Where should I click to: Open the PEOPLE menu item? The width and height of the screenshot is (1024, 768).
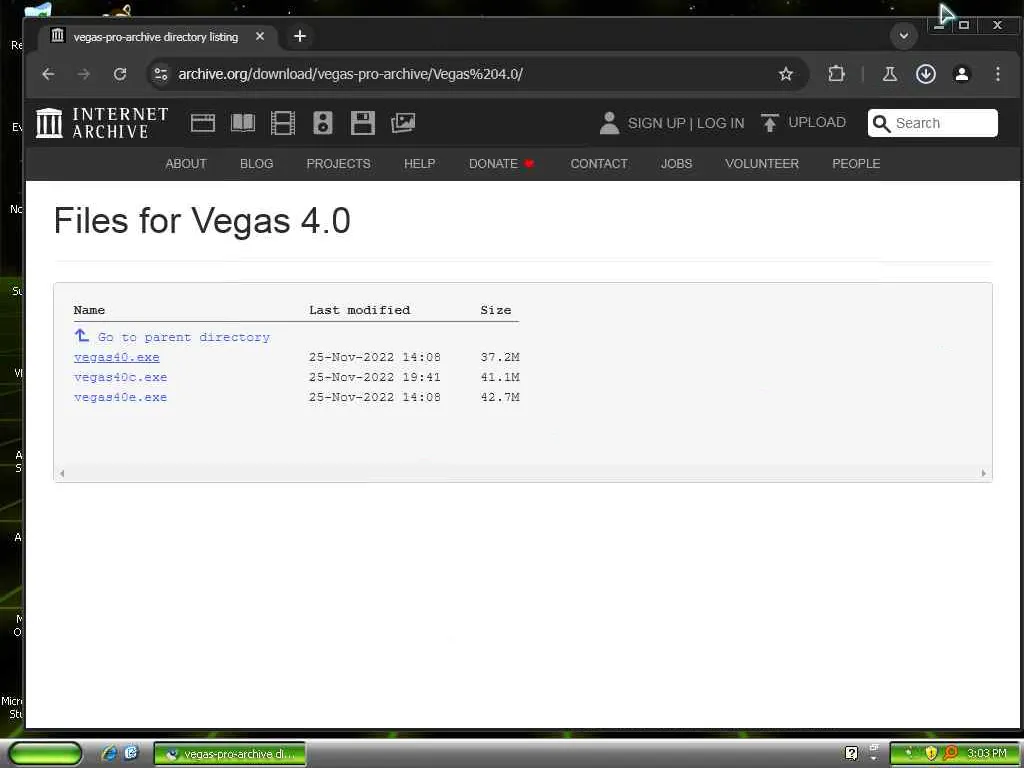click(856, 163)
